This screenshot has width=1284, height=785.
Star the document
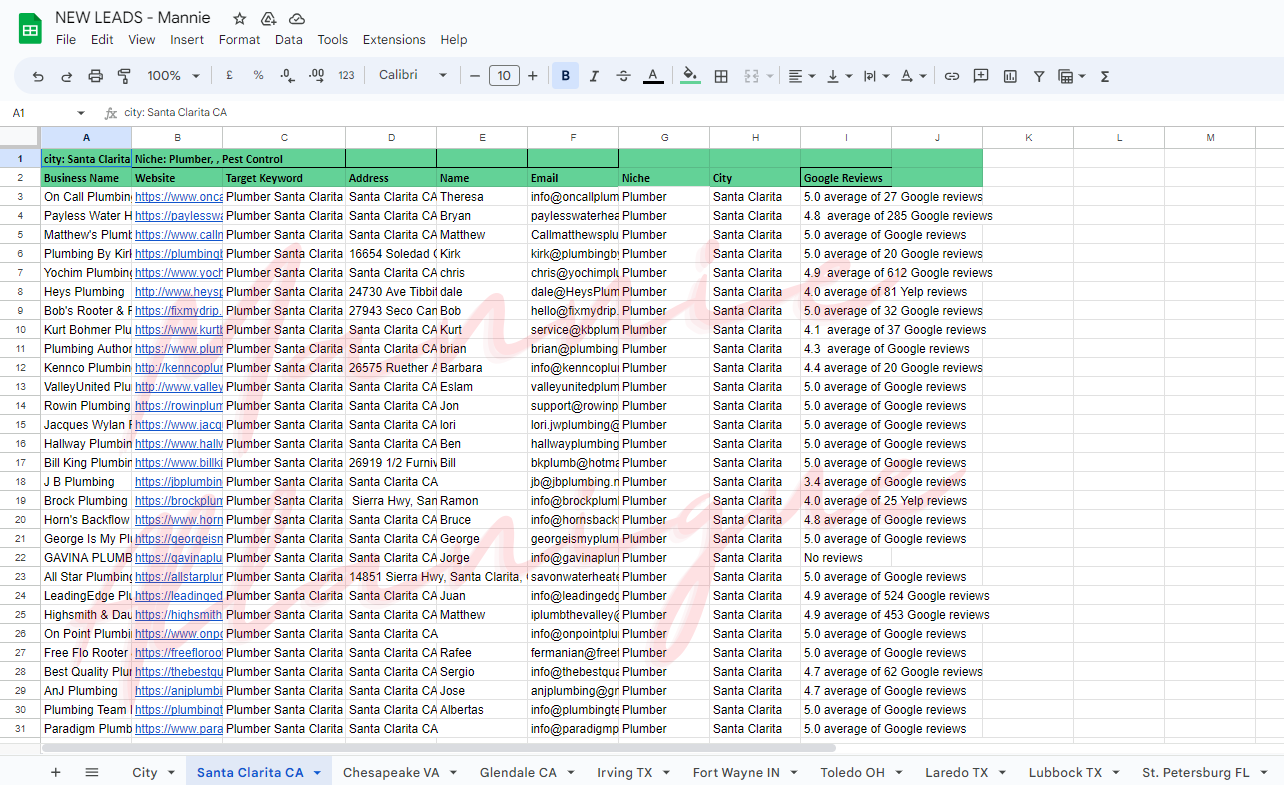[240, 18]
